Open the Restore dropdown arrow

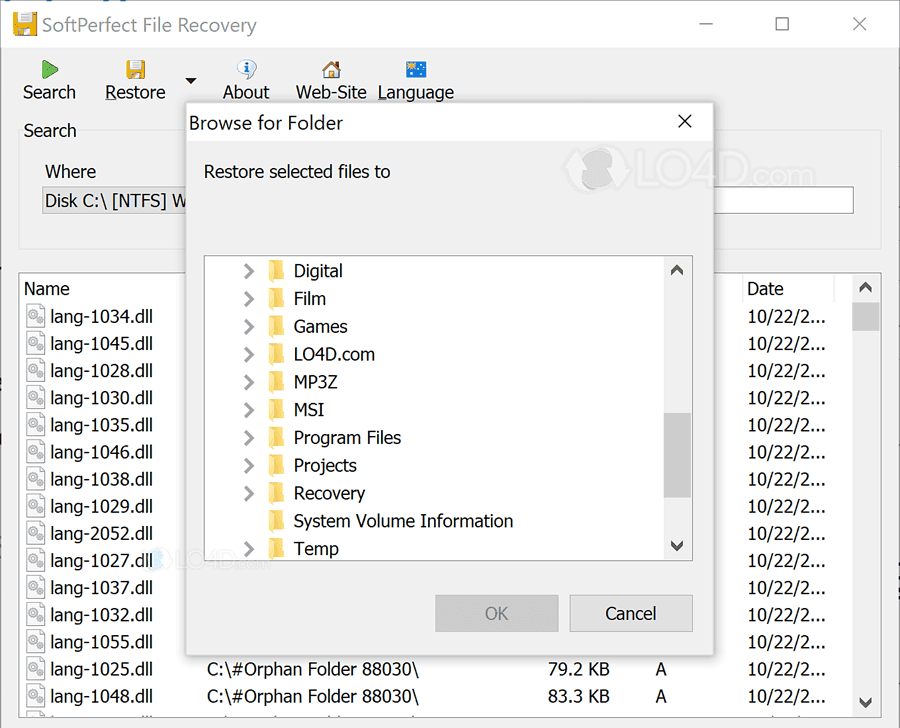point(191,81)
